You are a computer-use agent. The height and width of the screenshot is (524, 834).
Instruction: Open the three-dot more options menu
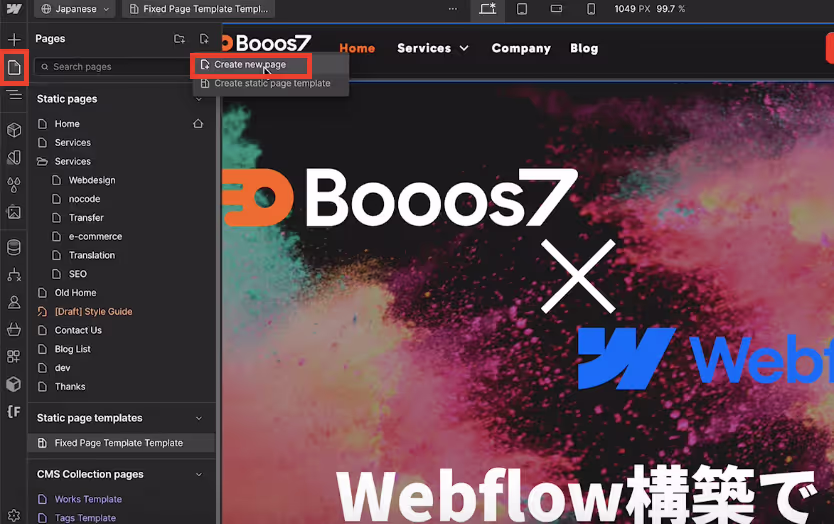(x=453, y=9)
